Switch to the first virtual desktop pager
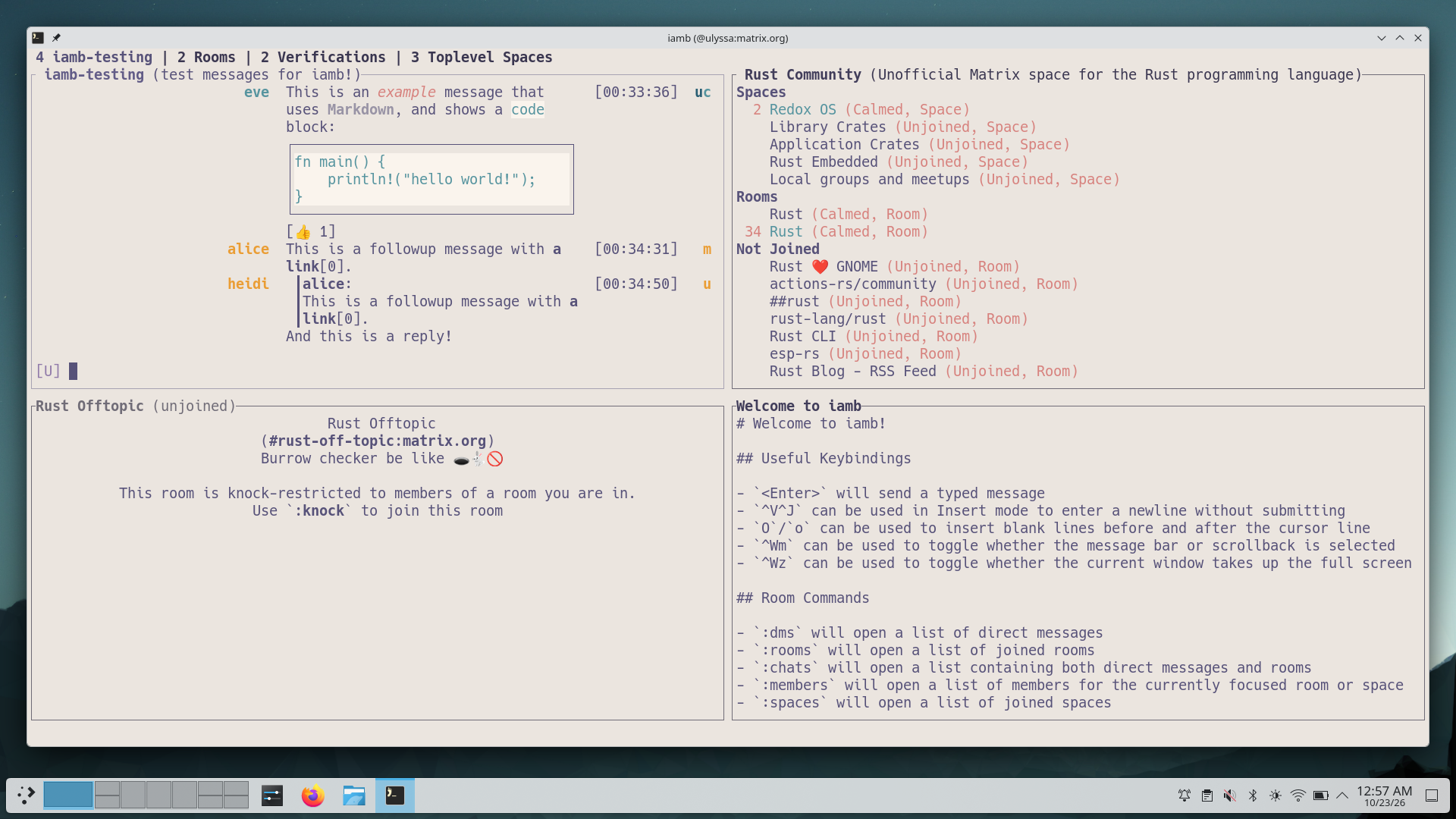The image size is (1456, 819). pos(68,795)
